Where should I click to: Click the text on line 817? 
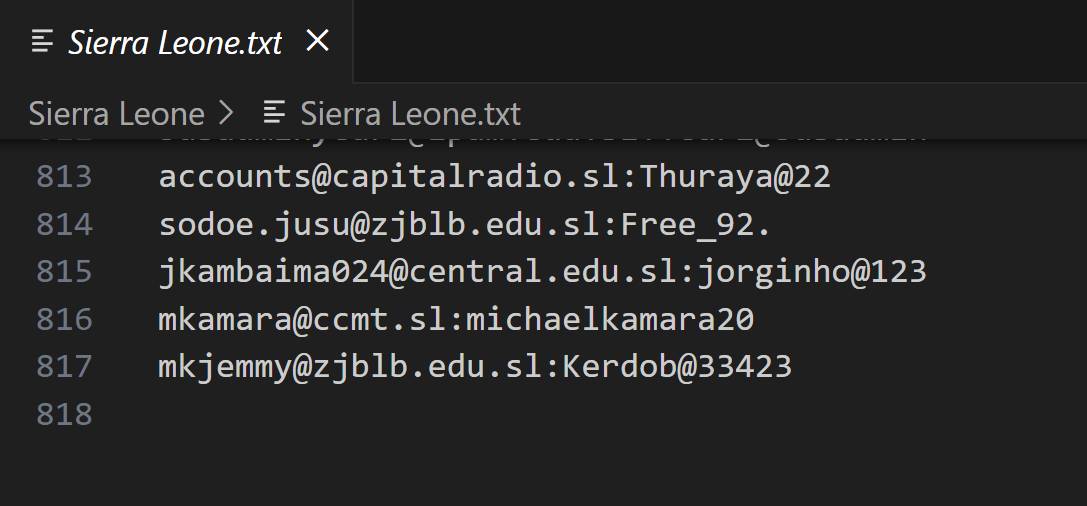[x=474, y=366]
